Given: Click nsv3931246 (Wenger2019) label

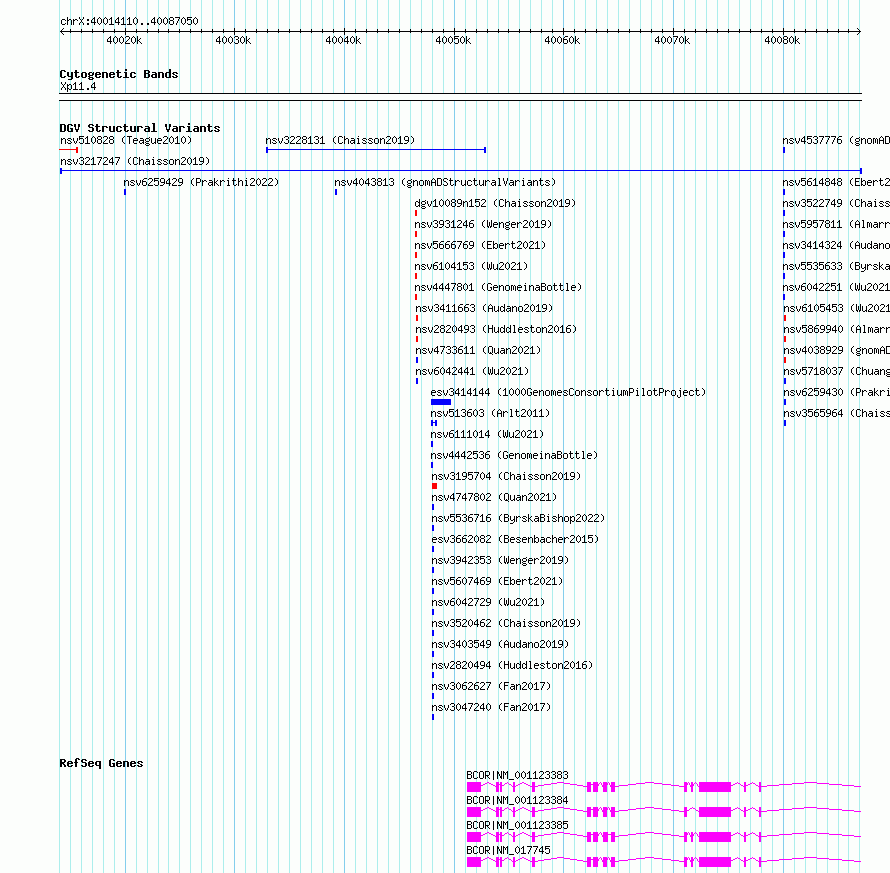Looking at the screenshot, I should point(483,224).
